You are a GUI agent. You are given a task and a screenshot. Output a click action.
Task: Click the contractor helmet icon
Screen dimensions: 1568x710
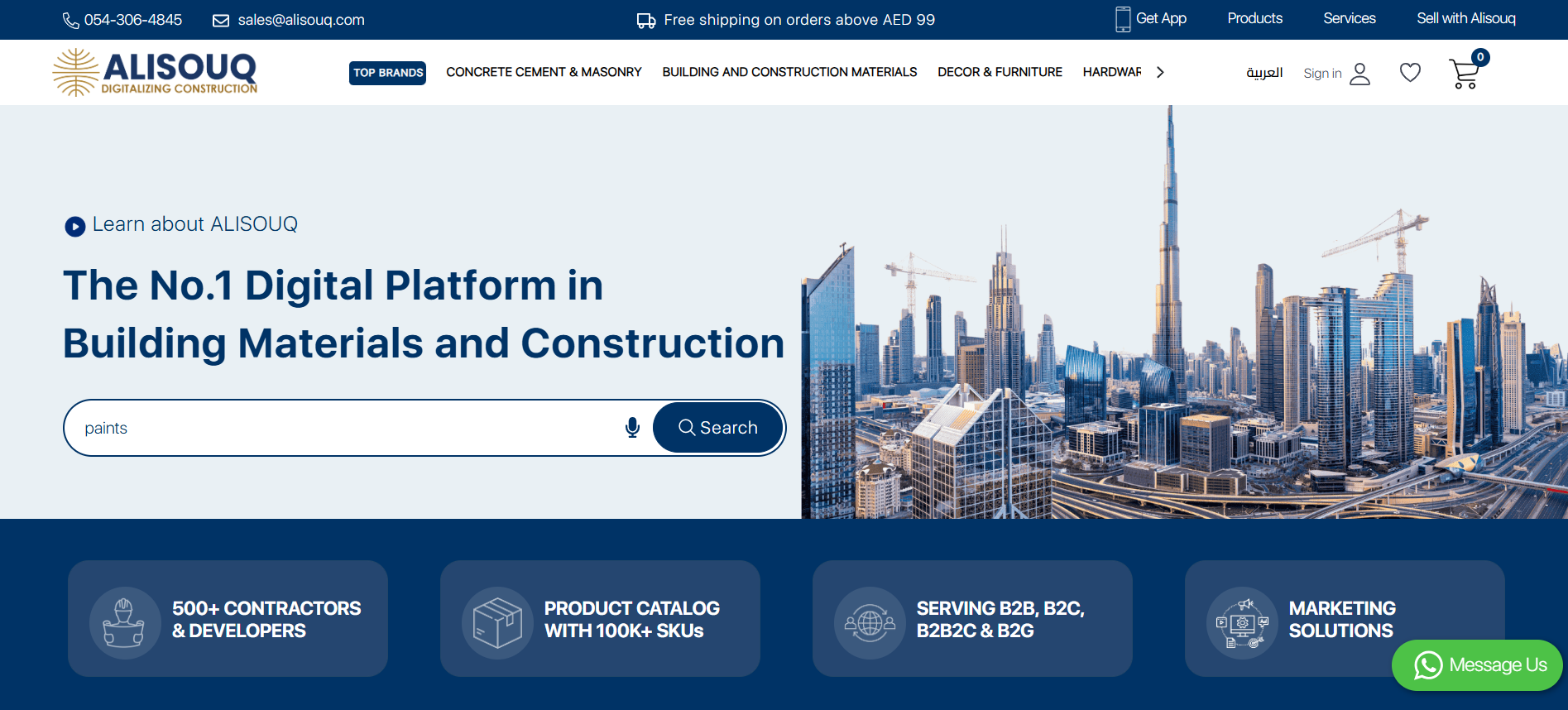pos(125,623)
